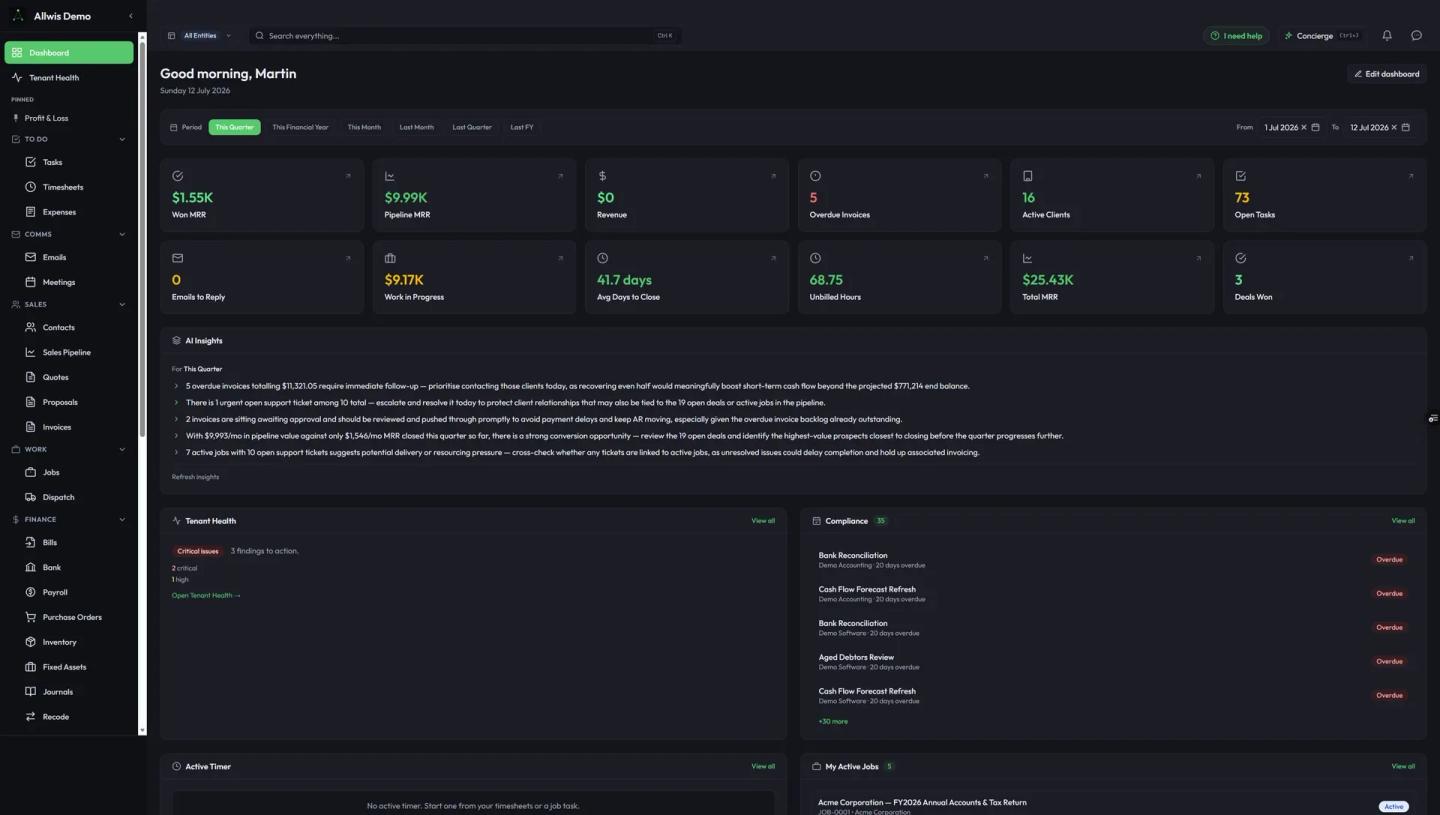Open the Open Tasks card arrow
Viewport: 1440px width, 815px height.
click(x=1411, y=176)
